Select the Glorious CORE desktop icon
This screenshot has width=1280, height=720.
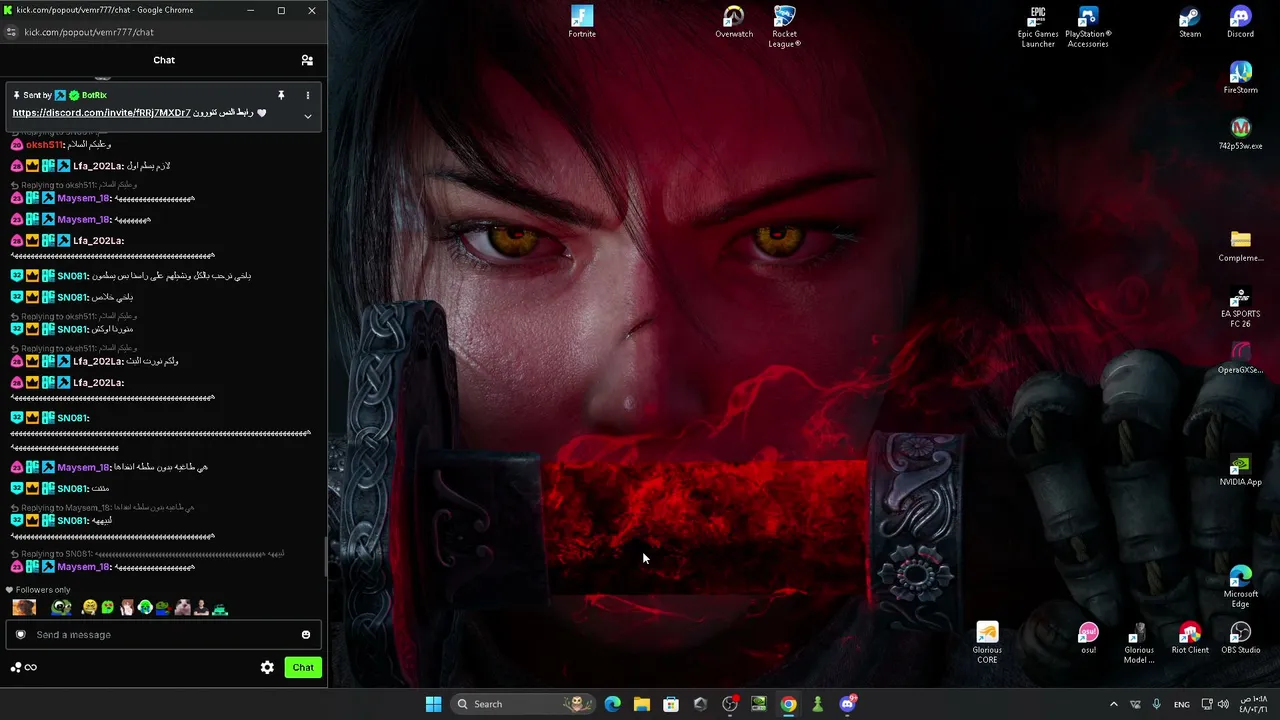point(987,643)
